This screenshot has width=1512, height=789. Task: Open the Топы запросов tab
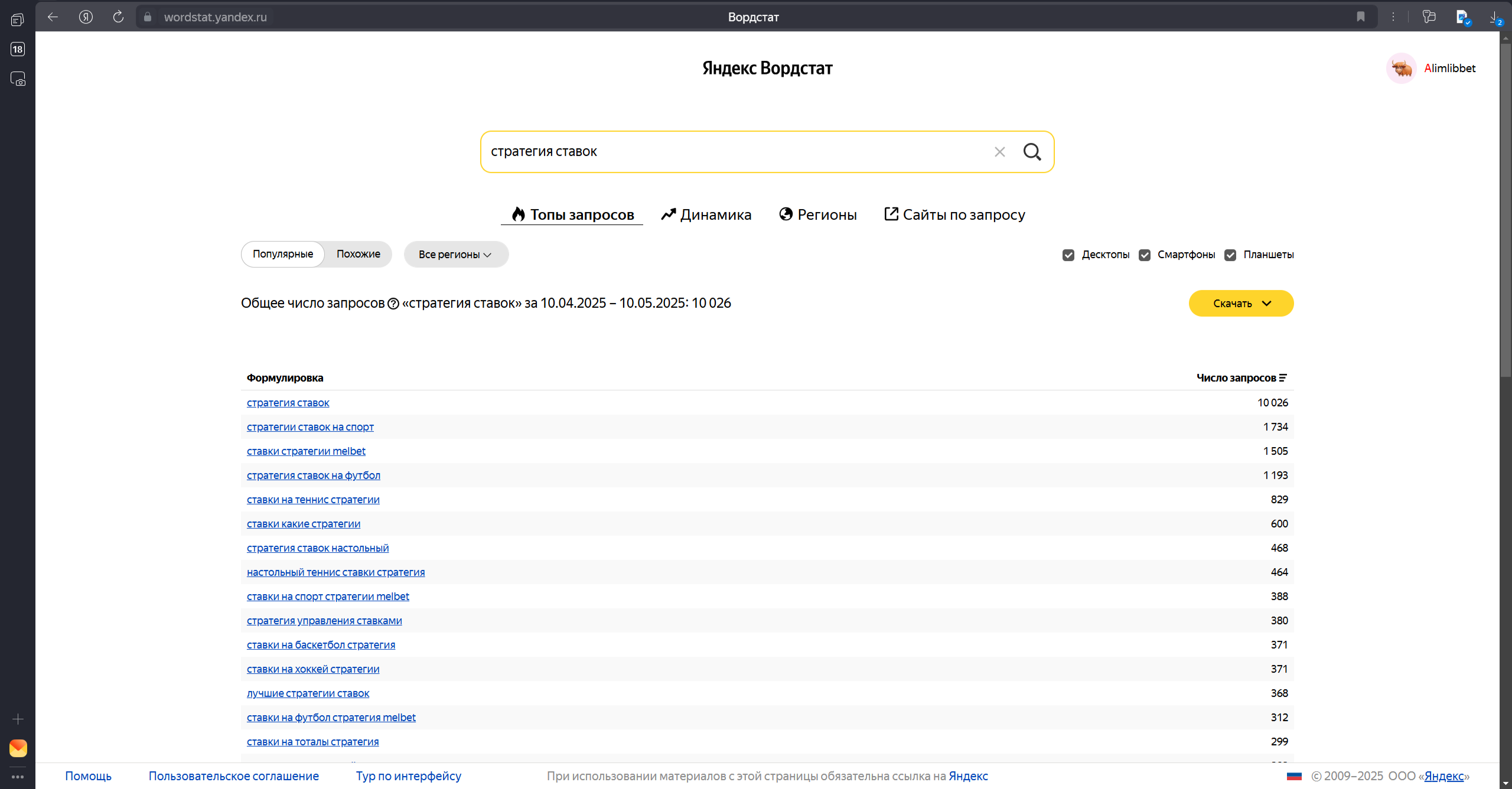[x=572, y=214]
